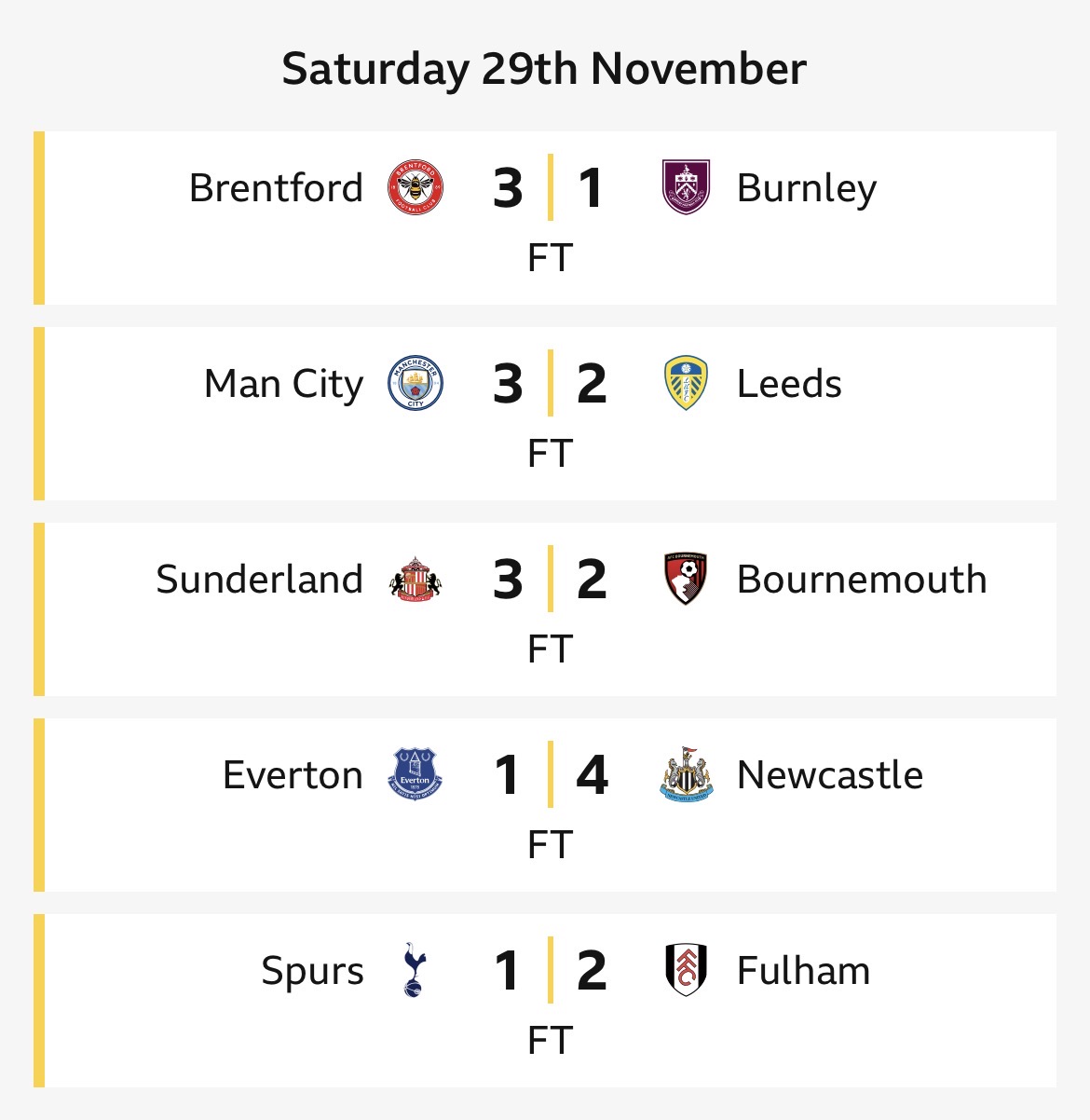The image size is (1090, 1120).
Task: Click the Burnley club crest
Action: pyautogui.click(x=686, y=187)
